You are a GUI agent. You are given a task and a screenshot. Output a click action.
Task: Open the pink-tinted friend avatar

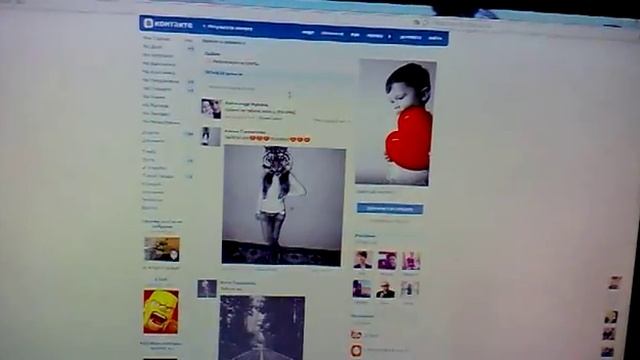pyautogui.click(x=410, y=261)
